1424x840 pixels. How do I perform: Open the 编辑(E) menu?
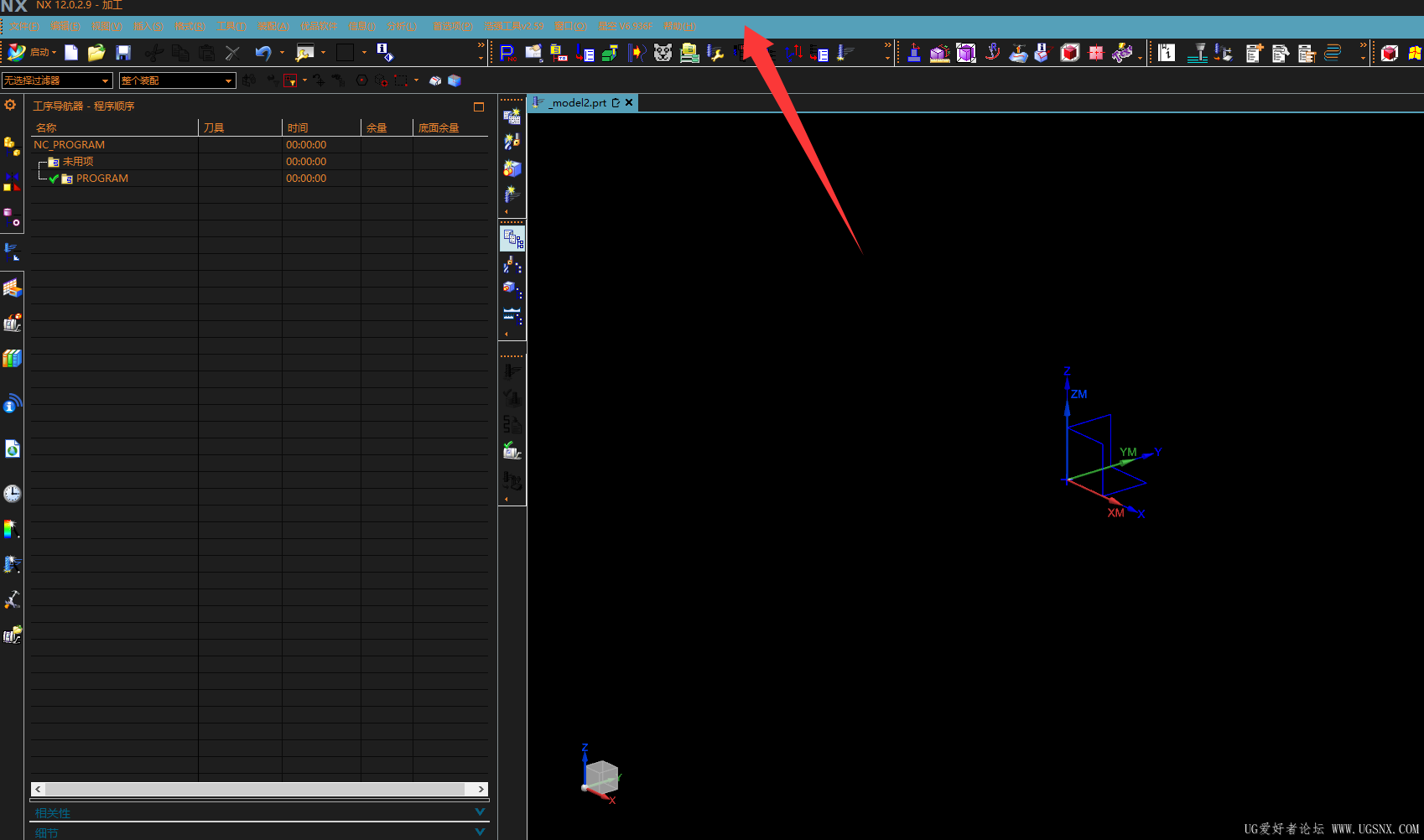65,26
